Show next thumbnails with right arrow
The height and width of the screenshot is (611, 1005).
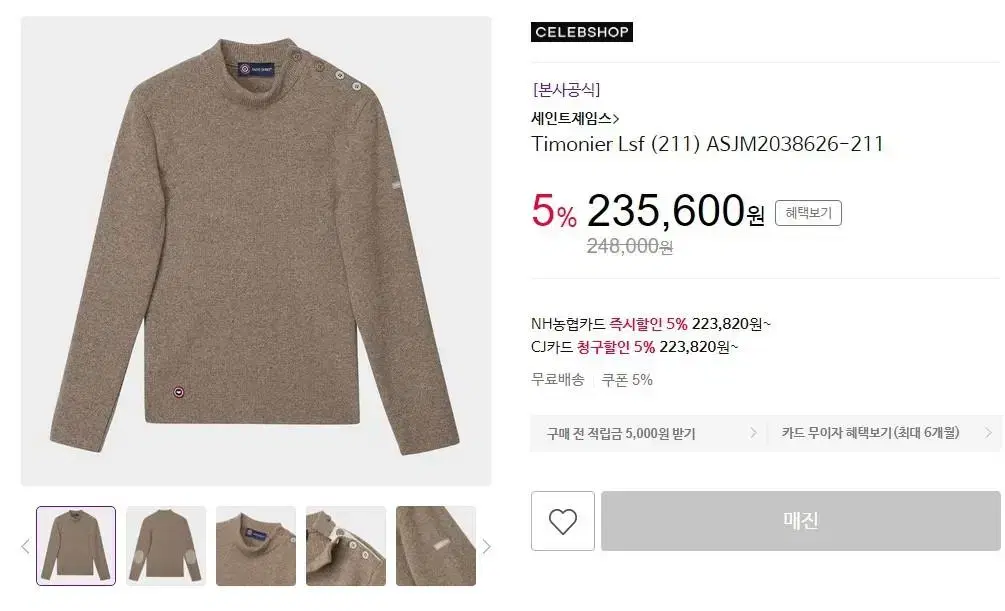(x=486, y=546)
